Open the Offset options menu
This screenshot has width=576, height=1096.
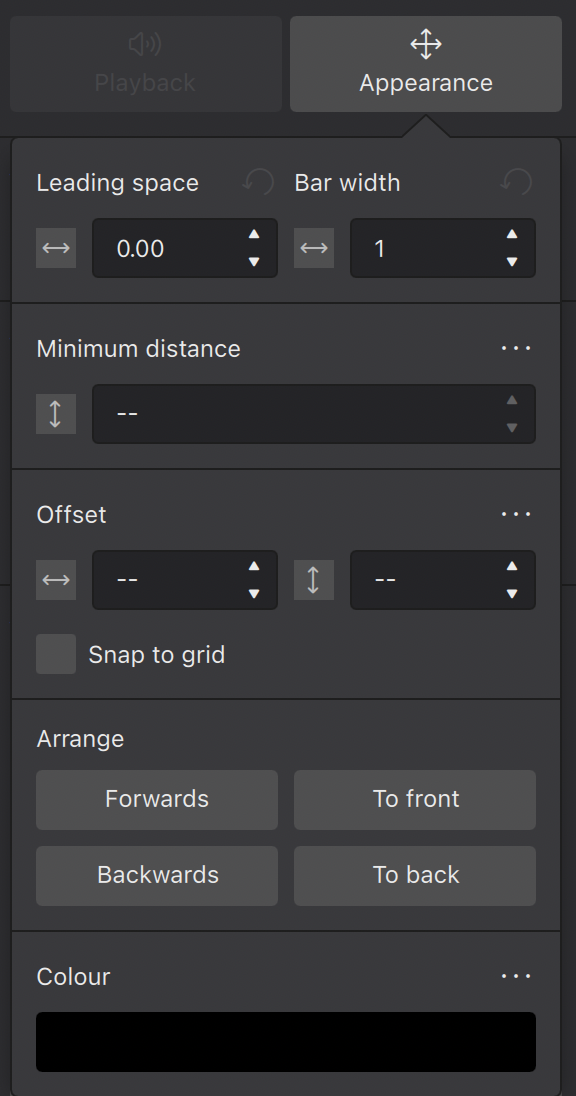click(515, 514)
